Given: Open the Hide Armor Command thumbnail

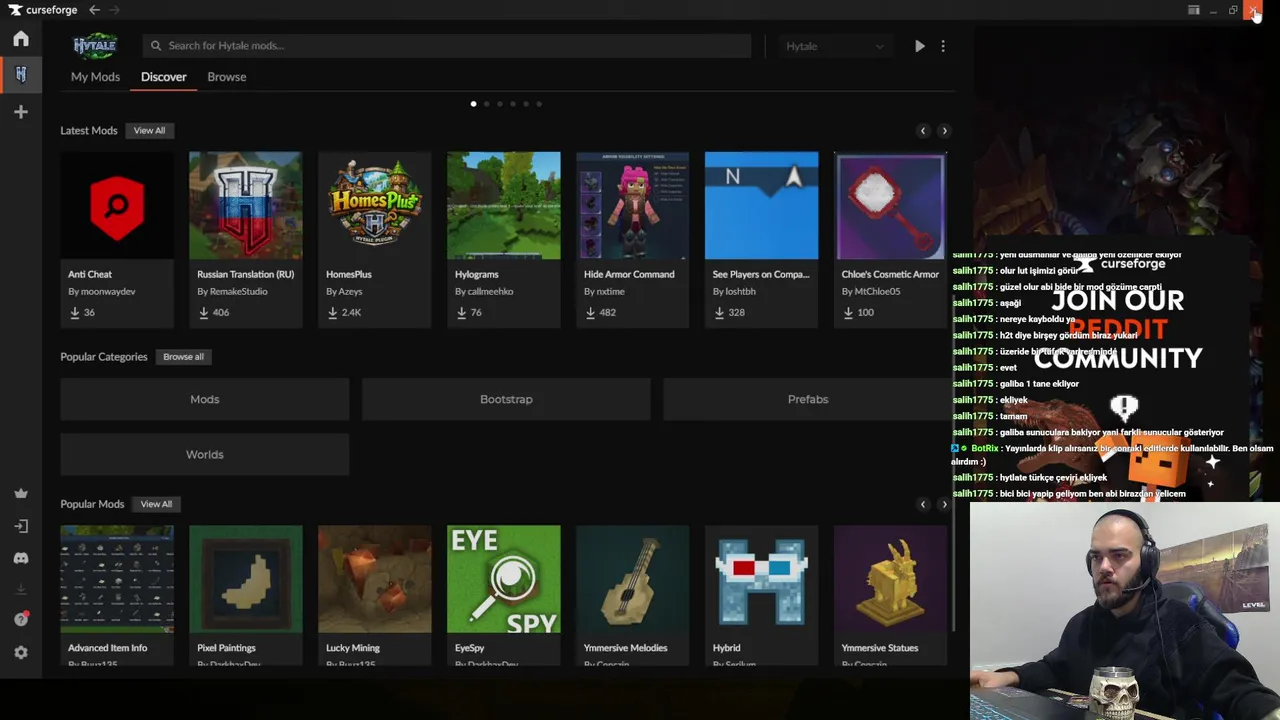Looking at the screenshot, I should 633,206.
